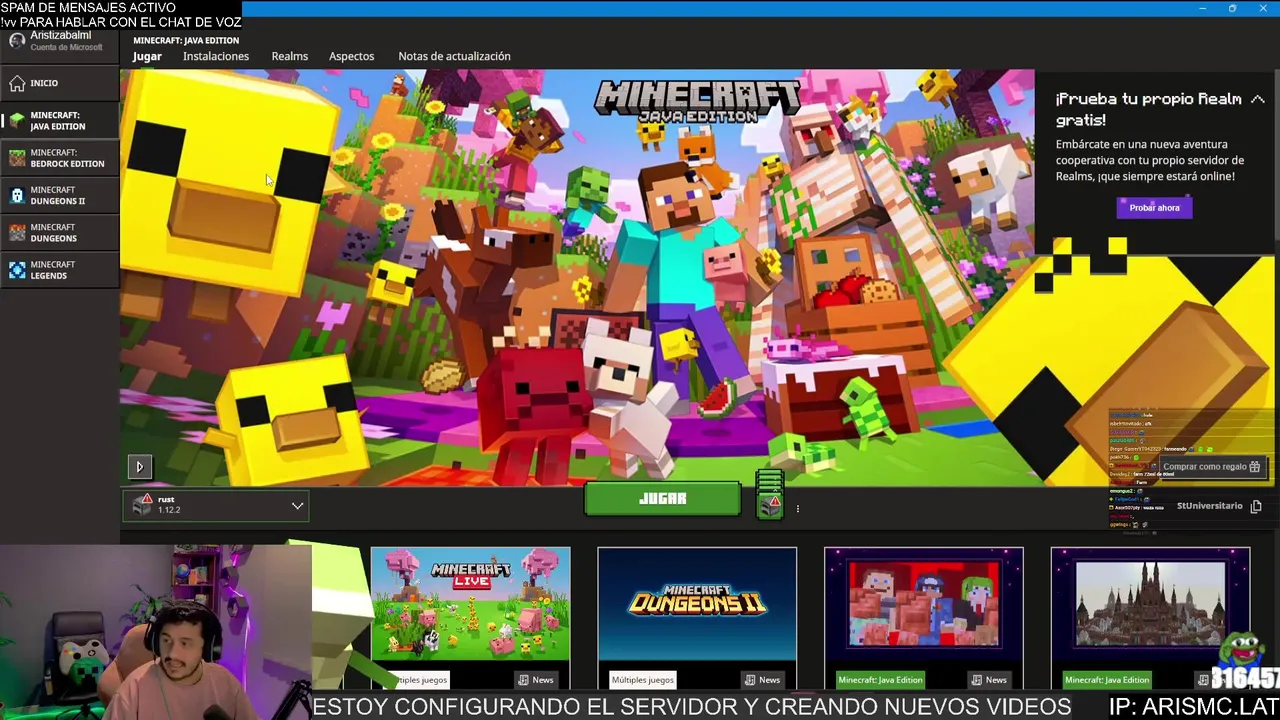This screenshot has height=720, width=1280.
Task: Open the three-dot menu beside JUGAR
Action: (x=797, y=508)
